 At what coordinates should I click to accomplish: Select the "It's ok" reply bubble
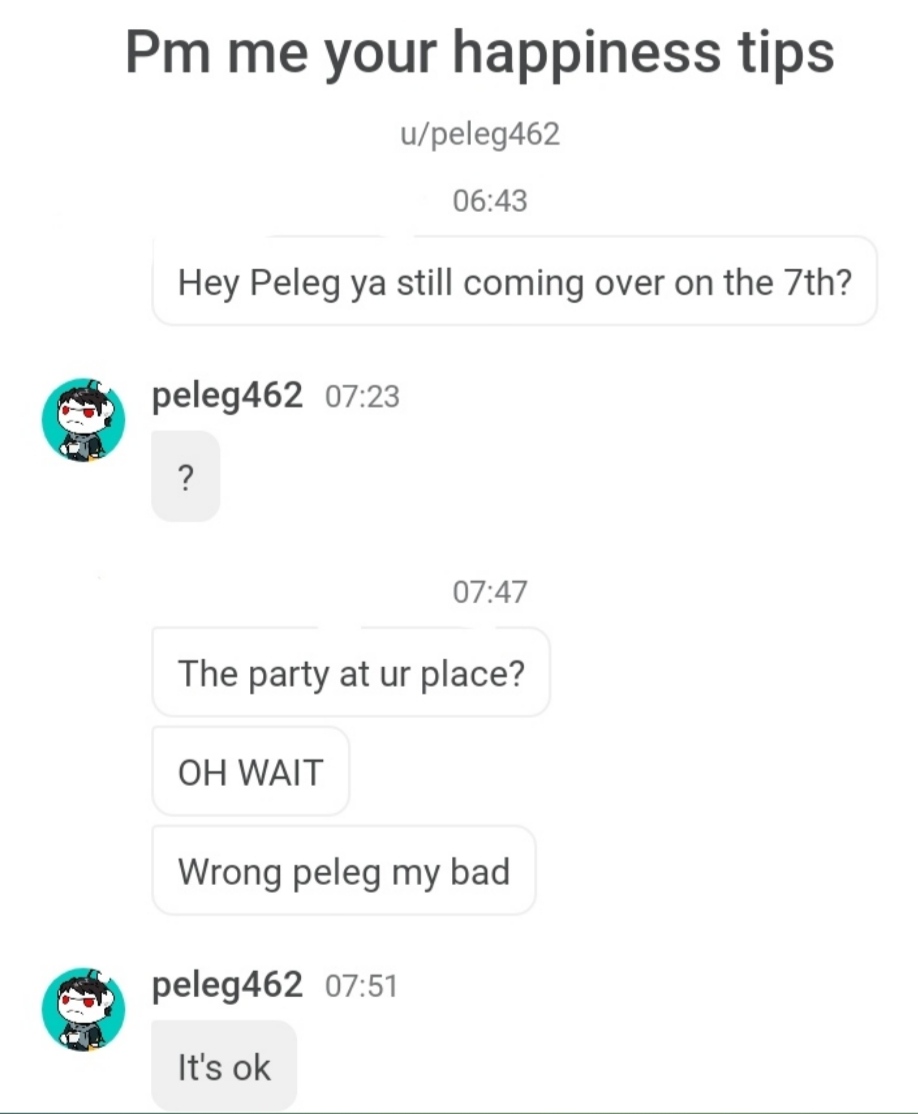224,1067
